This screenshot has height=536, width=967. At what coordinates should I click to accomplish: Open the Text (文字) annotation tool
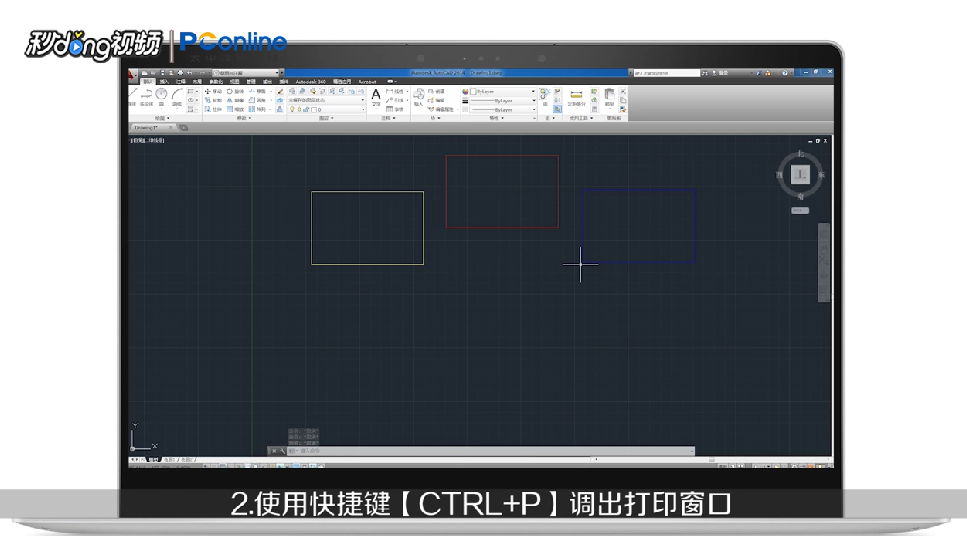pyautogui.click(x=376, y=96)
